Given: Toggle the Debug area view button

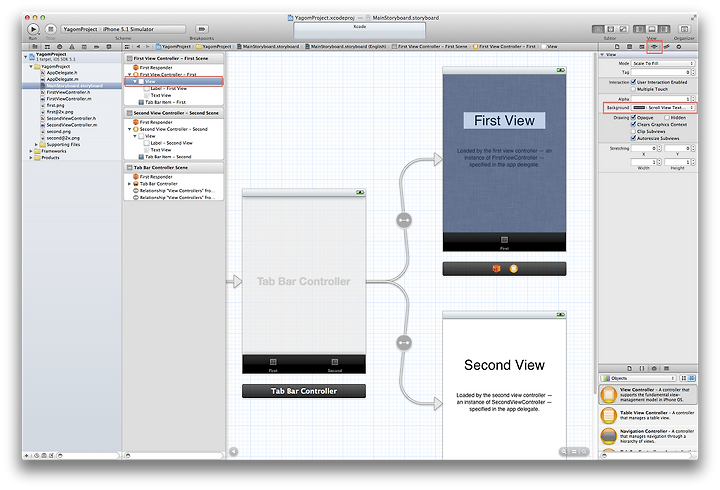Looking at the screenshot, I should (652, 29).
